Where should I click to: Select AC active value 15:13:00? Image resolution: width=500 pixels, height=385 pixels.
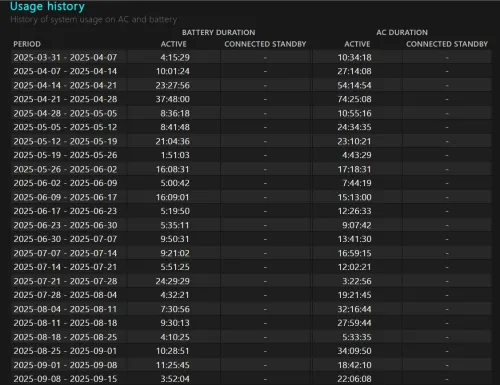[x=354, y=197]
